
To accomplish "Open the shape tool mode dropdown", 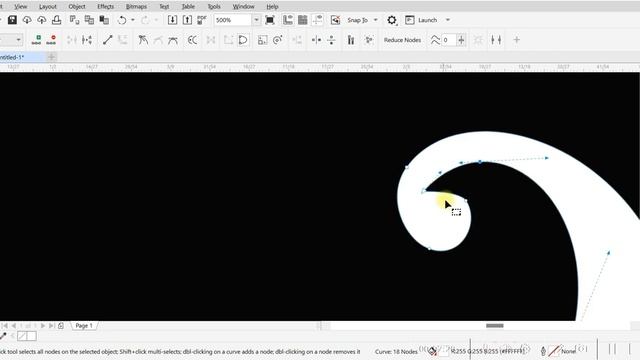I will point(18,40).
